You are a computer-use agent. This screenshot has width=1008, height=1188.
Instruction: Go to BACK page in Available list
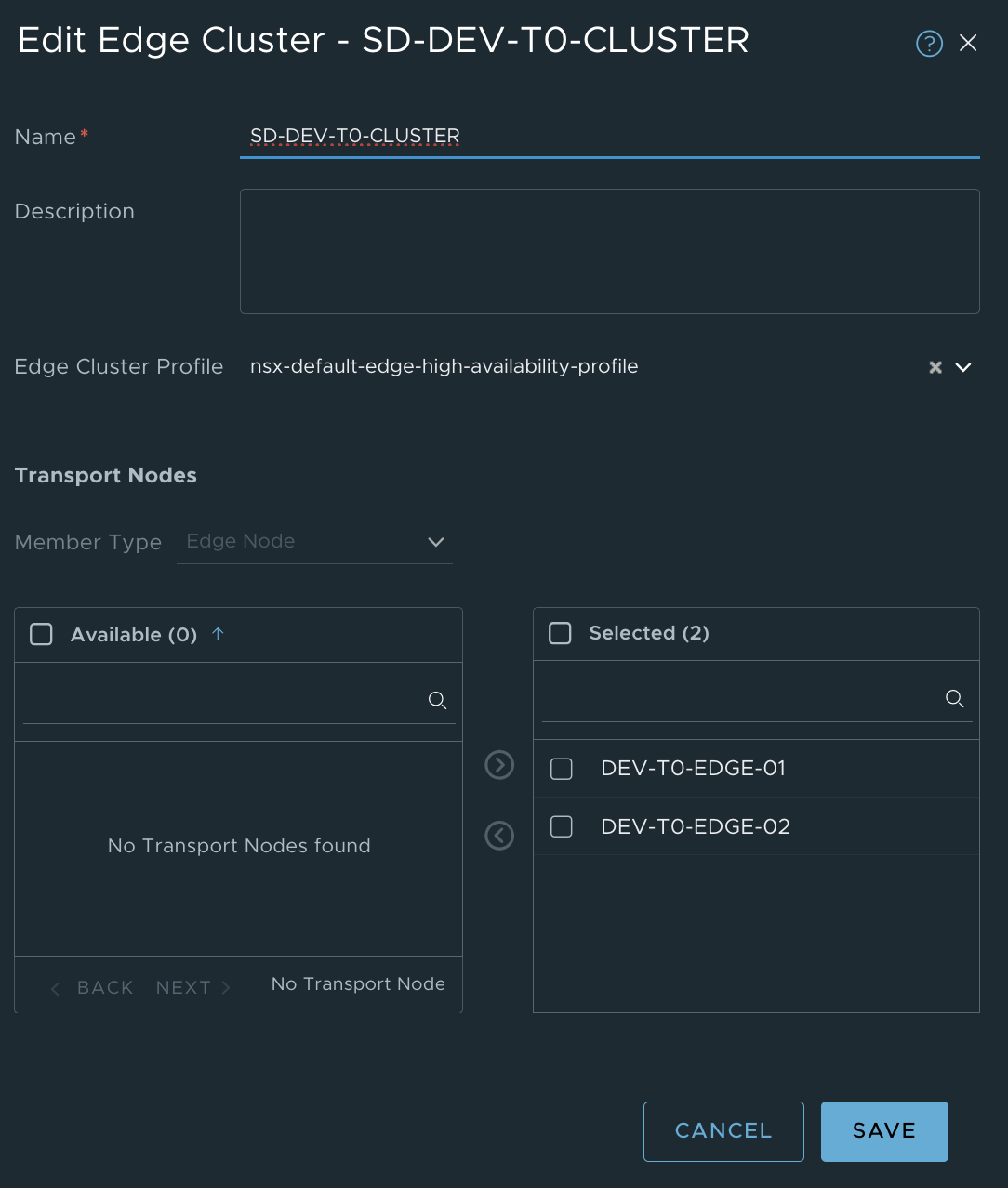93,987
